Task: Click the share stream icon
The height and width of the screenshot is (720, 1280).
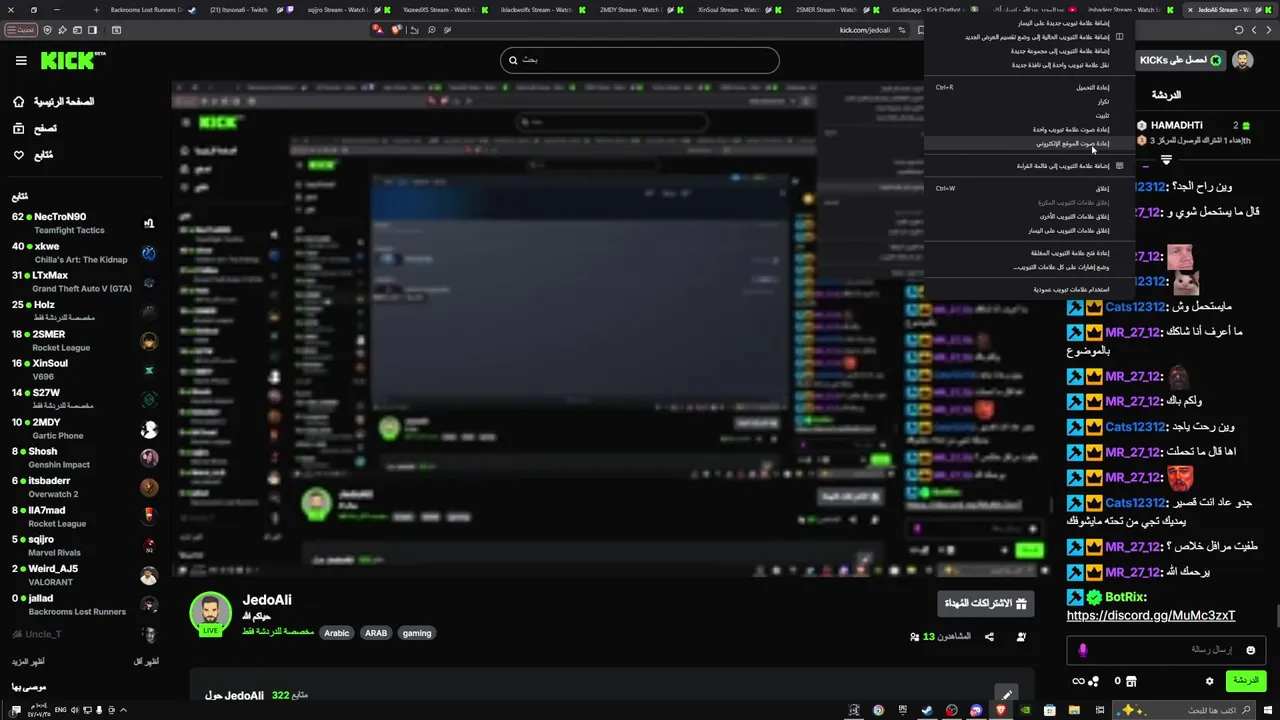Action: (x=989, y=637)
